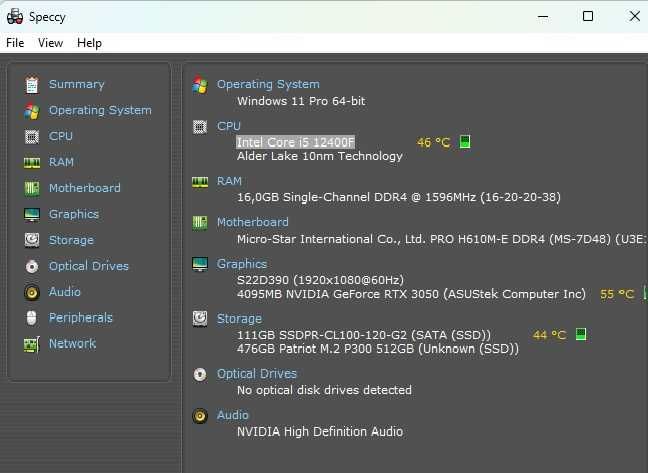
Task: Click the RAM icon in summary panel
Action: coord(200,182)
